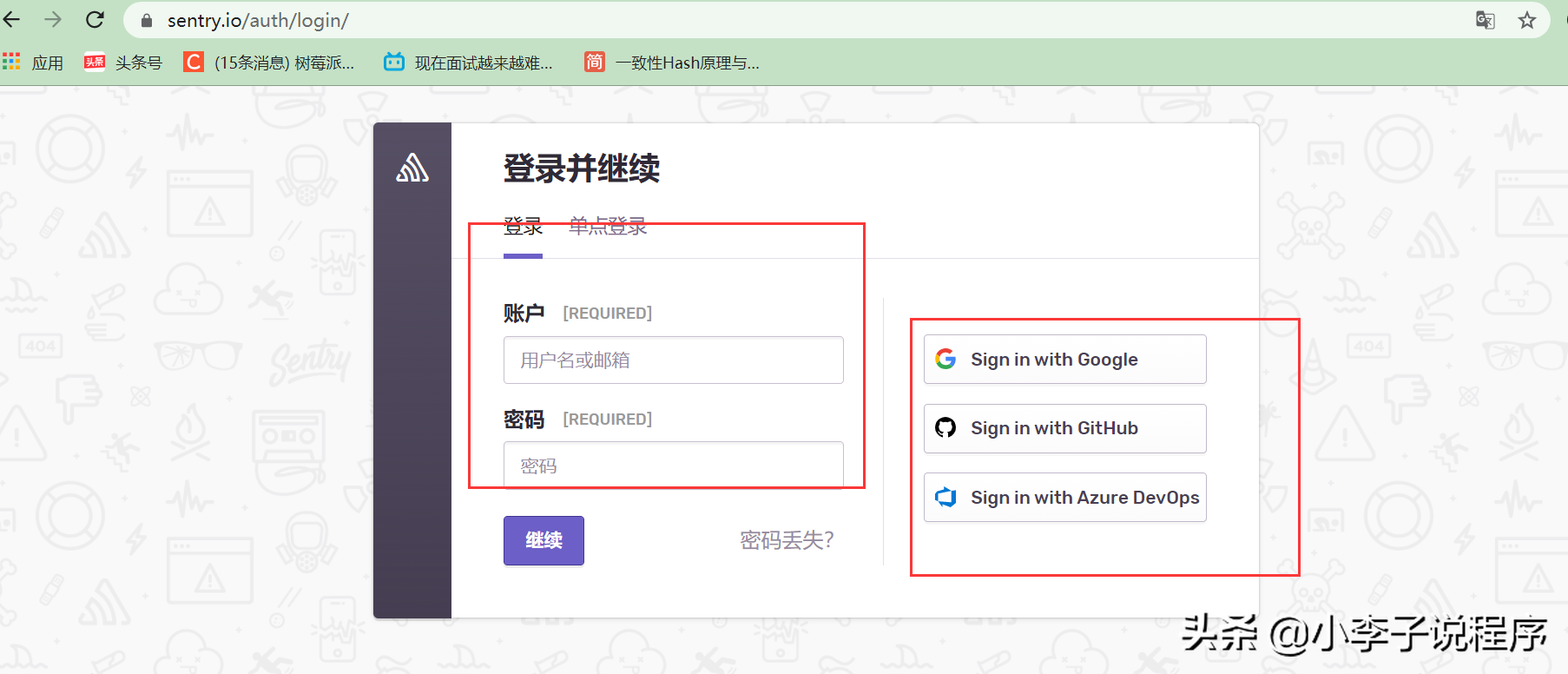1568x674 pixels.
Task: Click the browser forward arrow
Action: click(53, 19)
